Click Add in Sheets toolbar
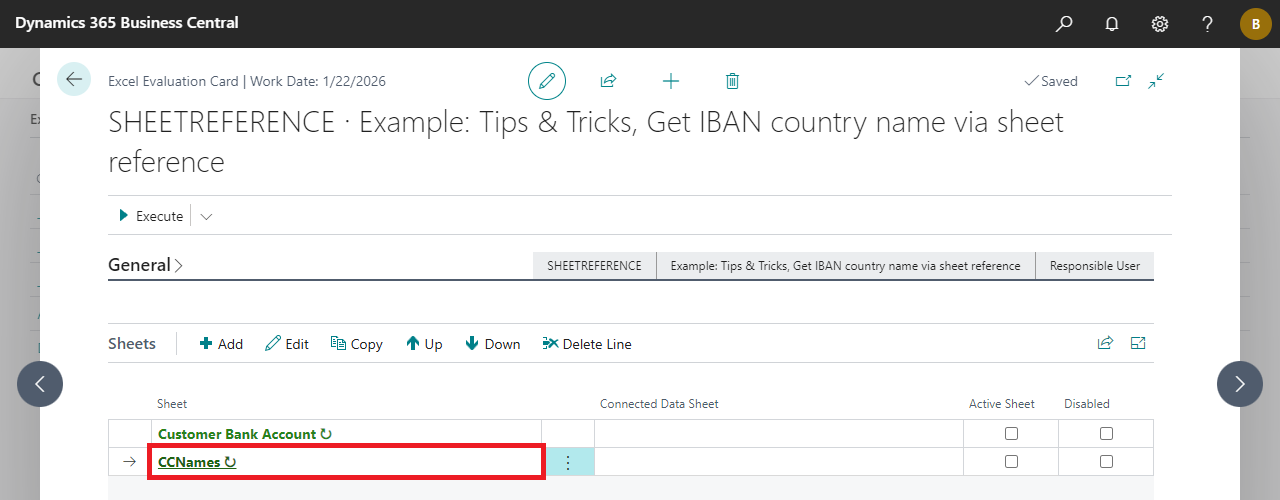This screenshot has width=1280, height=500. pyautogui.click(x=221, y=344)
